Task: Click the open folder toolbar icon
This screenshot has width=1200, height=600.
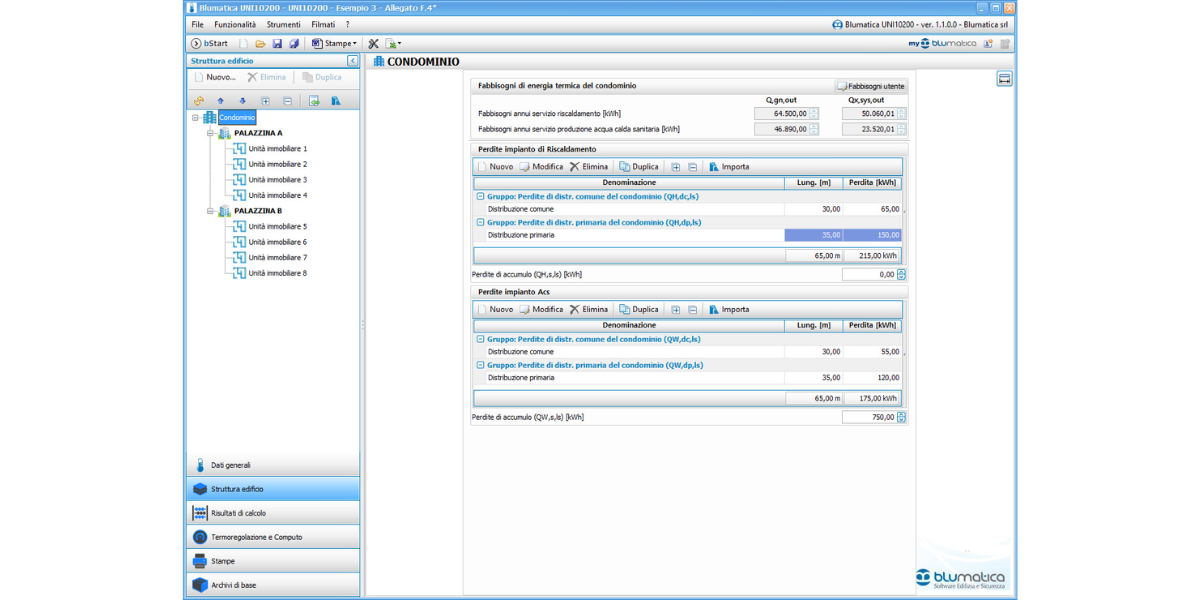Action: tap(260, 44)
